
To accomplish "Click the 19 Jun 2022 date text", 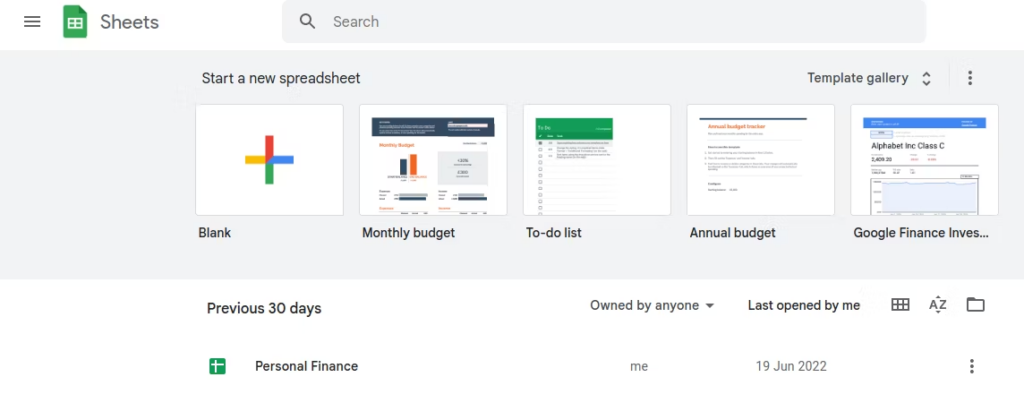I will (x=791, y=366).
